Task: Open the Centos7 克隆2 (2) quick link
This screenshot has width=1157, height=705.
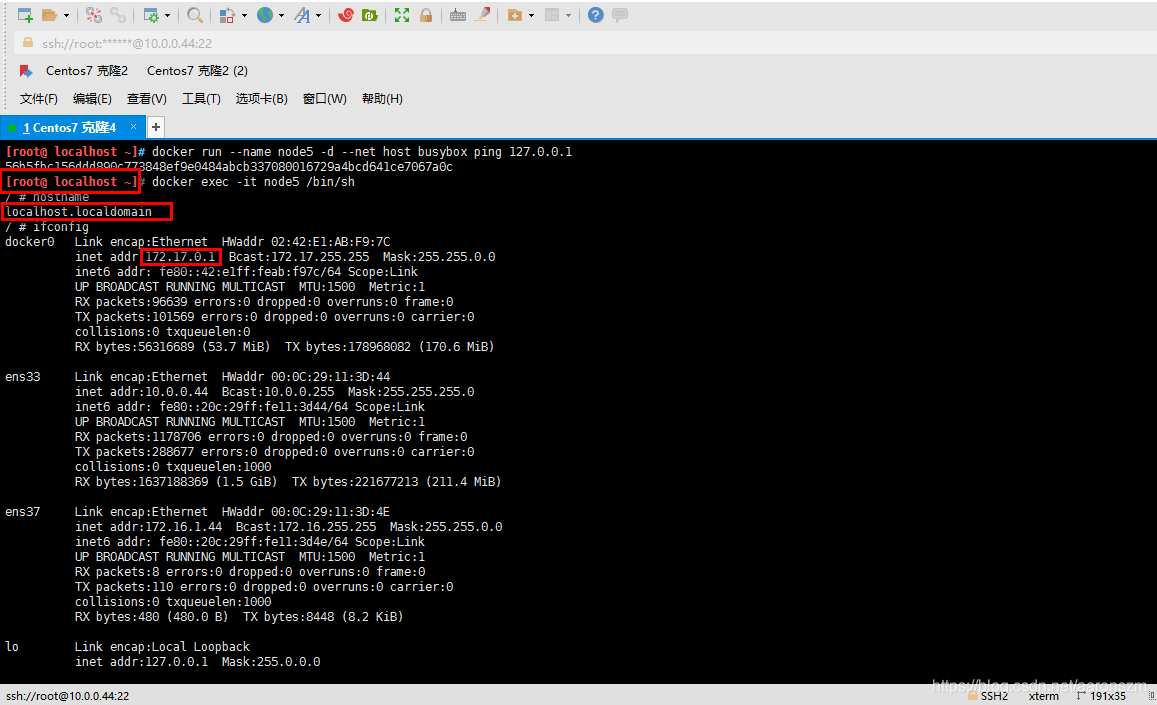Action: coord(197,71)
